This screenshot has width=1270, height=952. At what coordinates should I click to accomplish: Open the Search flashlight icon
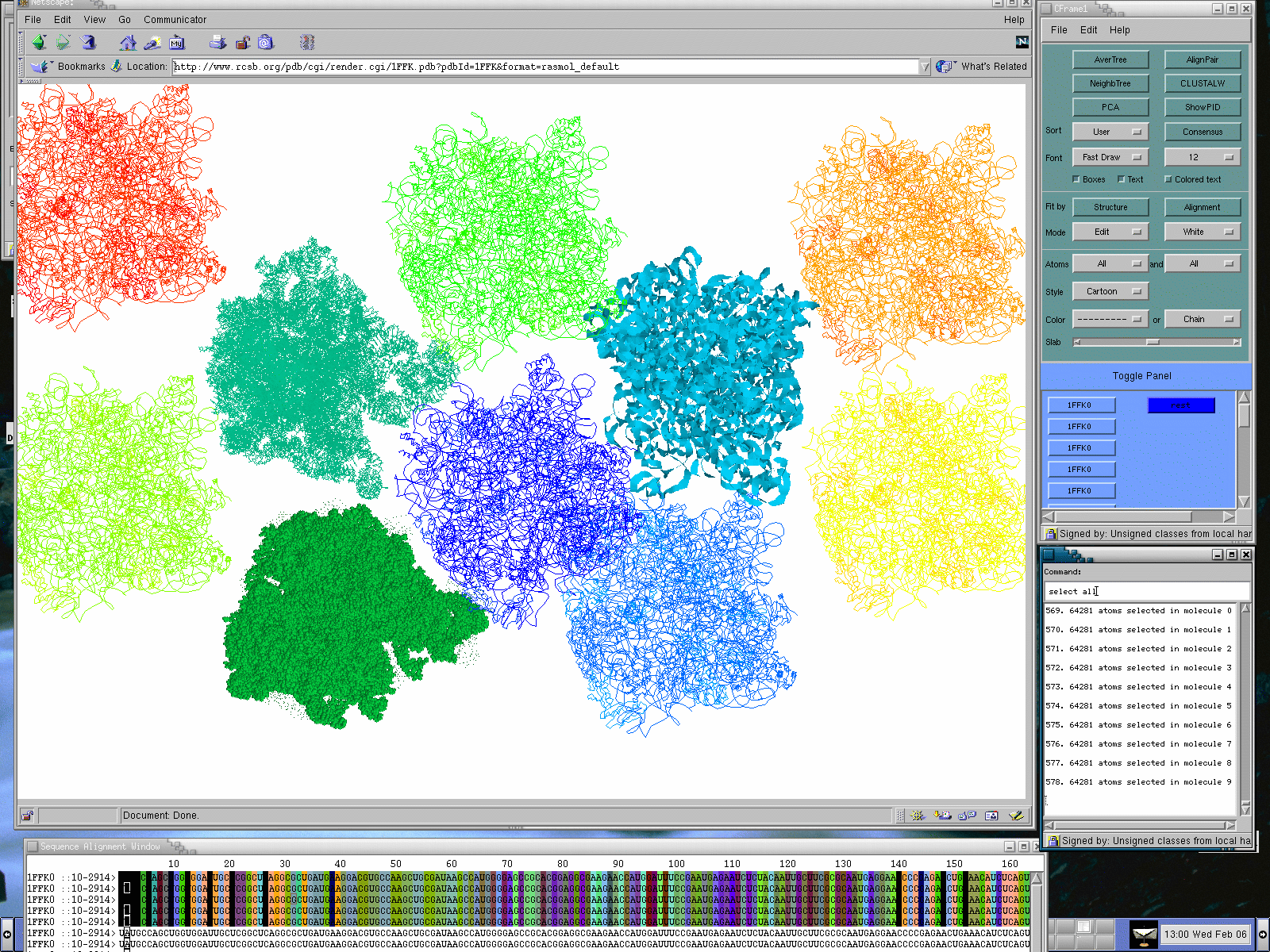click(152, 43)
